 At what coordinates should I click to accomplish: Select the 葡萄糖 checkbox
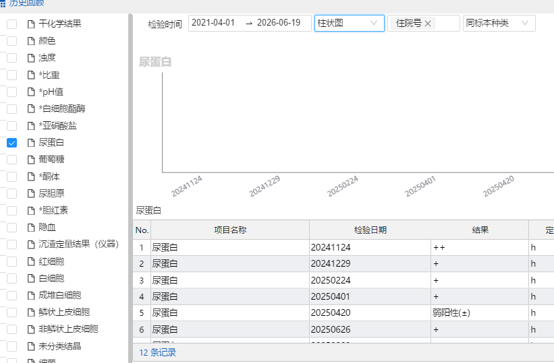pos(12,160)
